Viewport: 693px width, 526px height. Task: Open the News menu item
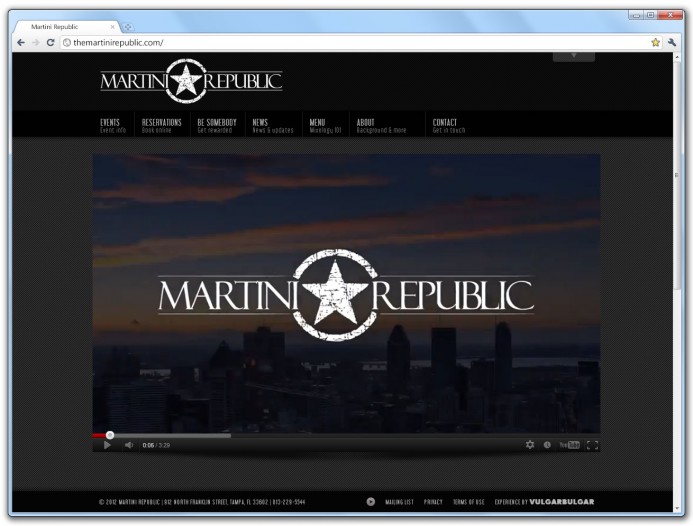point(273,126)
